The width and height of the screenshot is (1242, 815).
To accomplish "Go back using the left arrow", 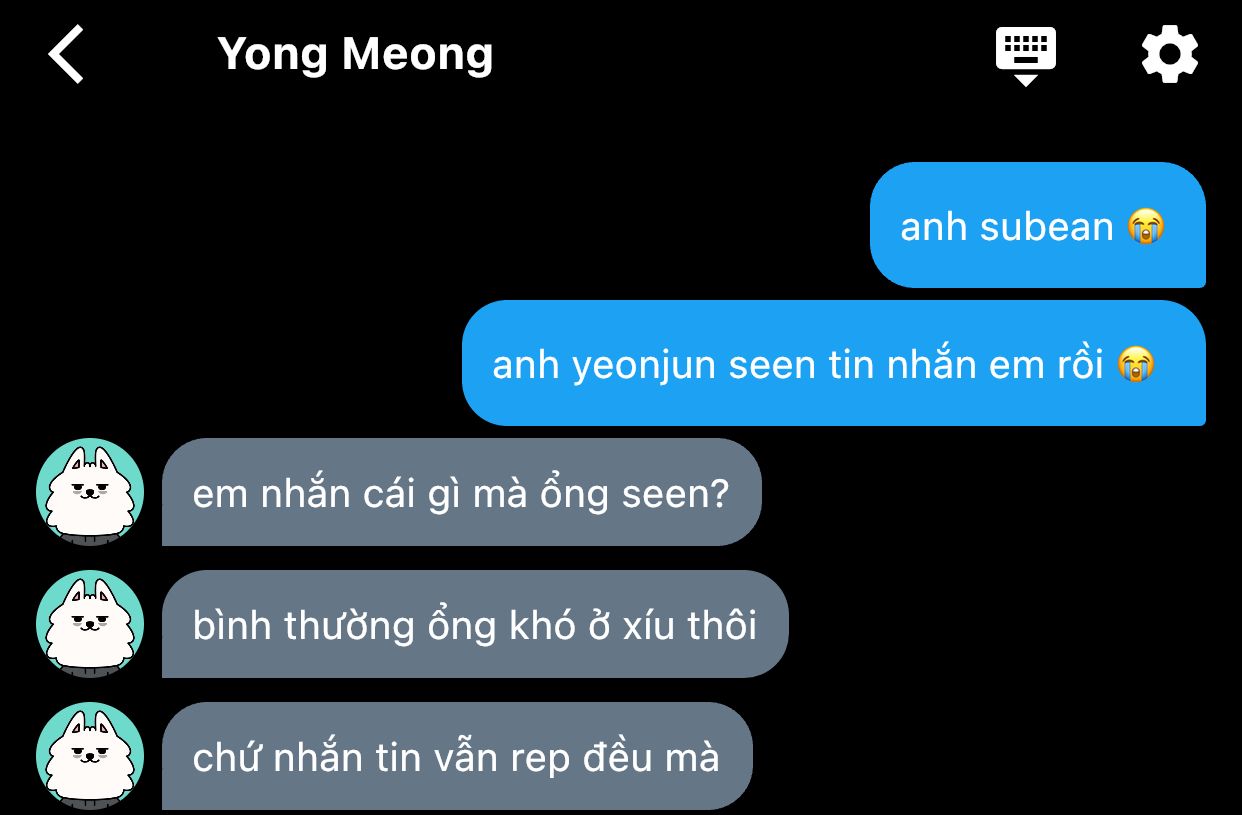I will click(66, 54).
